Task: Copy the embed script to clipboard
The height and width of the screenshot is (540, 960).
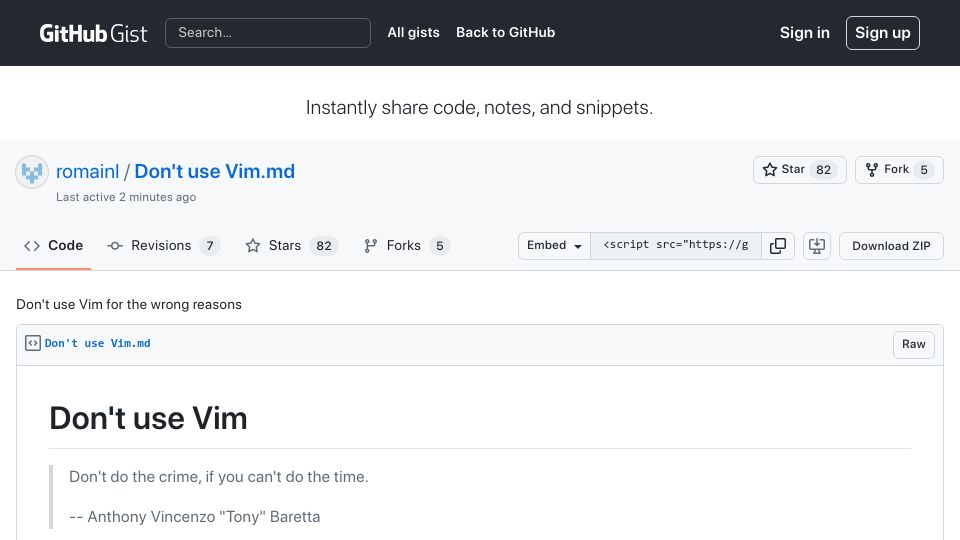Action: pos(778,246)
